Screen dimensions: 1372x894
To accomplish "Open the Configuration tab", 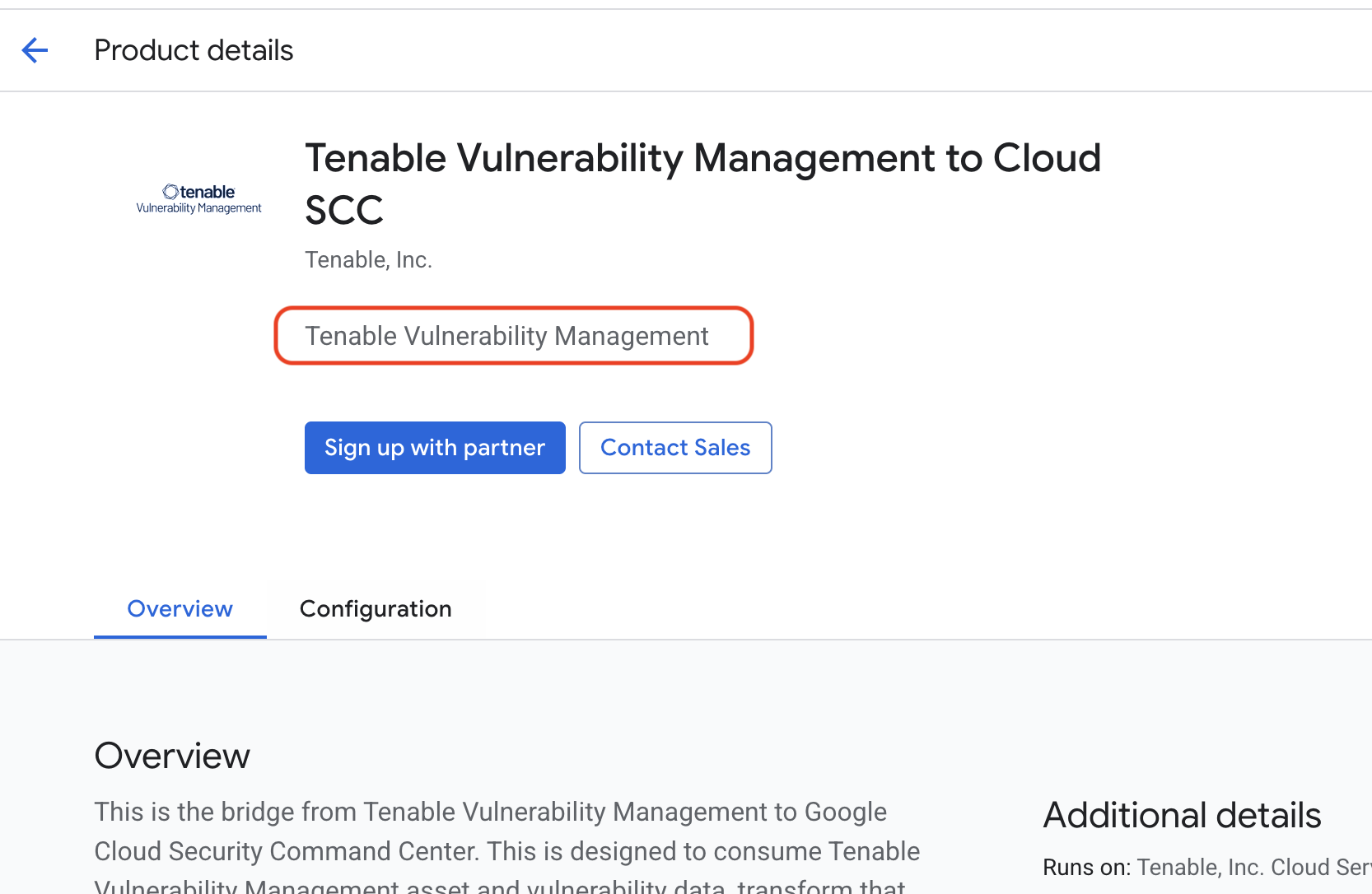I will pyautogui.click(x=376, y=609).
